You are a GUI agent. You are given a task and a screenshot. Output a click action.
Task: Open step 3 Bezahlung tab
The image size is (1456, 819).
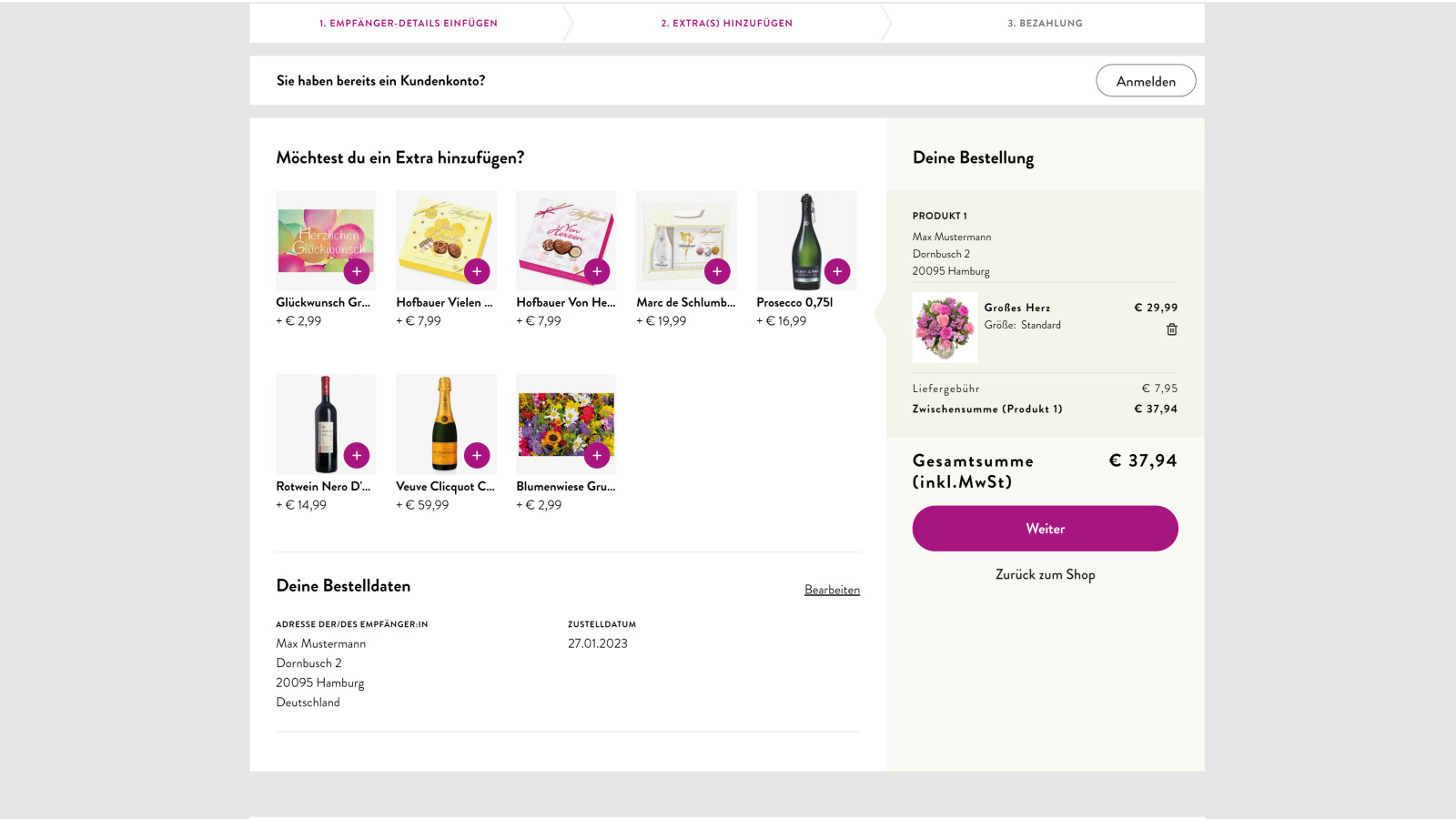[x=1045, y=24]
